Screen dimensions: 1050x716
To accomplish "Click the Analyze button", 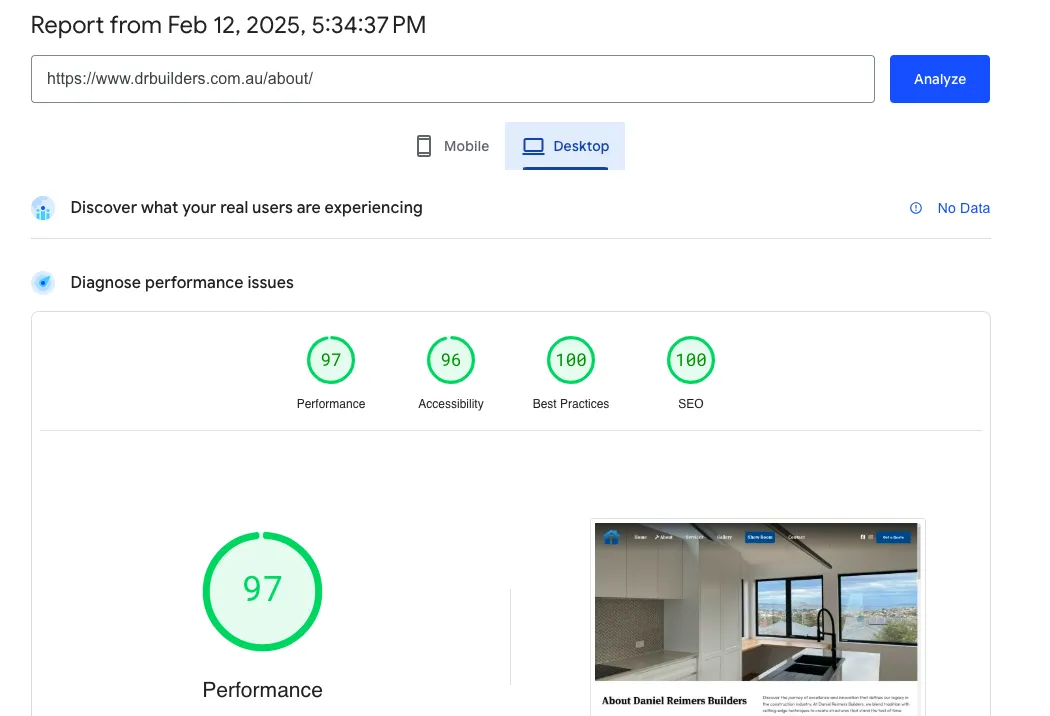I will pos(939,79).
